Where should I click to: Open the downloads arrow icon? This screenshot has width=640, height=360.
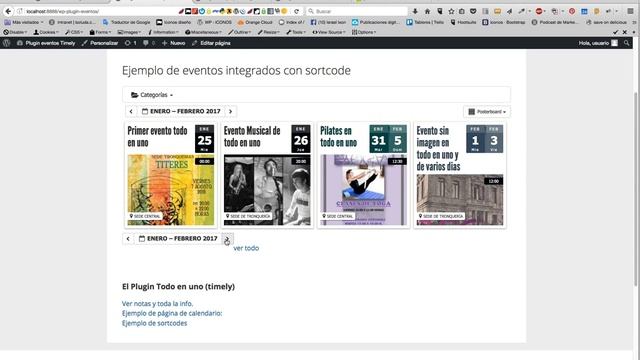pyautogui.click(x=415, y=11)
